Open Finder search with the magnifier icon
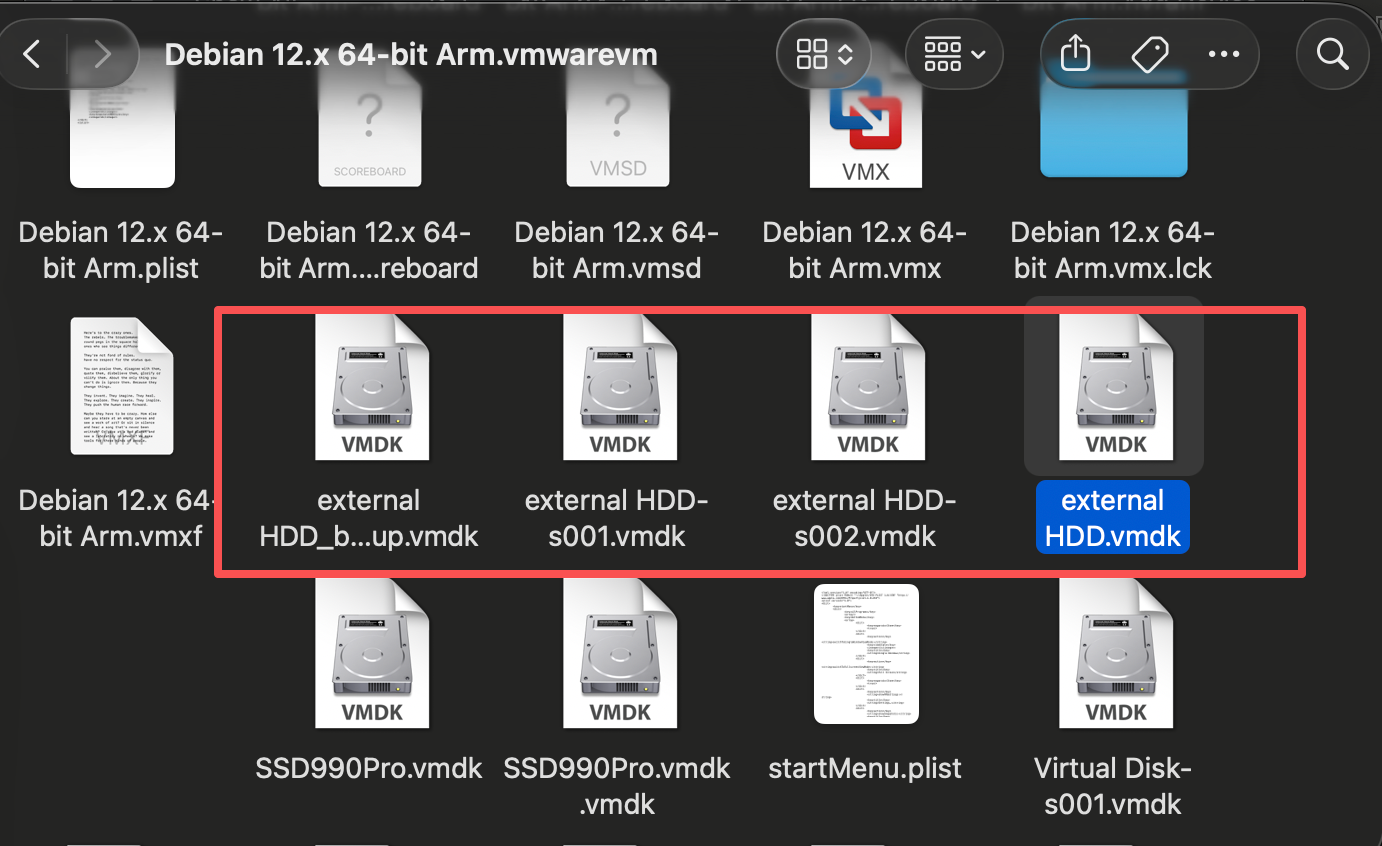 (x=1333, y=54)
